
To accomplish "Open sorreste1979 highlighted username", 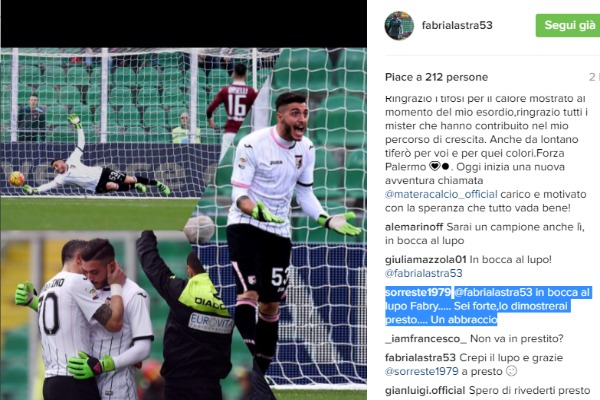I will click(418, 292).
